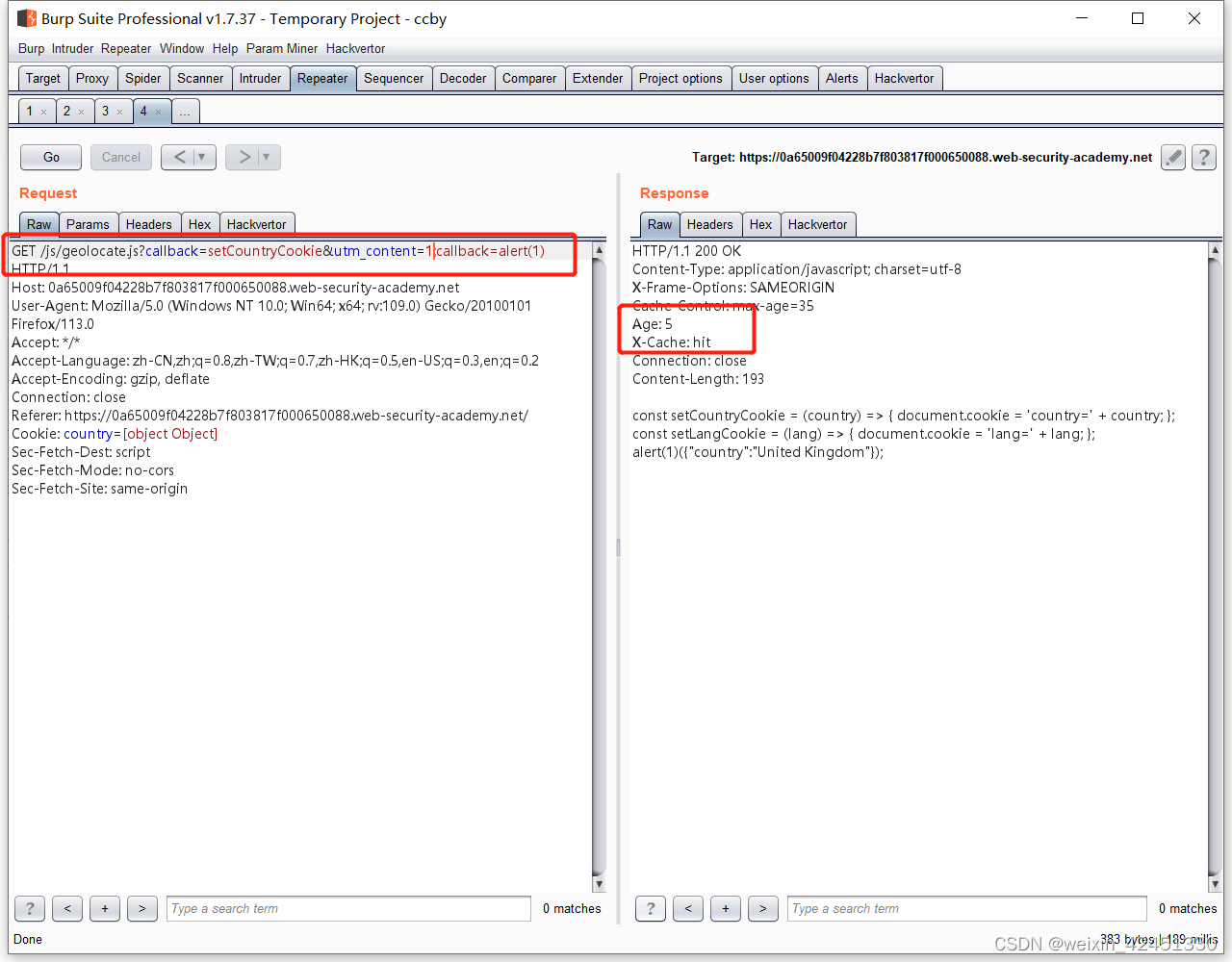Switch to the Extender tab
The width and height of the screenshot is (1232, 962).
point(598,78)
